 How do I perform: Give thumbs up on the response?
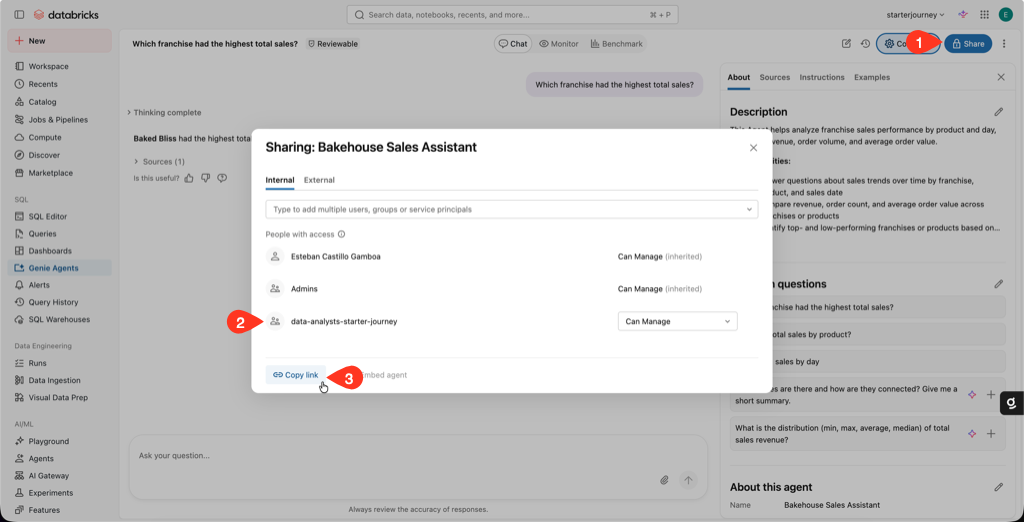click(189, 178)
